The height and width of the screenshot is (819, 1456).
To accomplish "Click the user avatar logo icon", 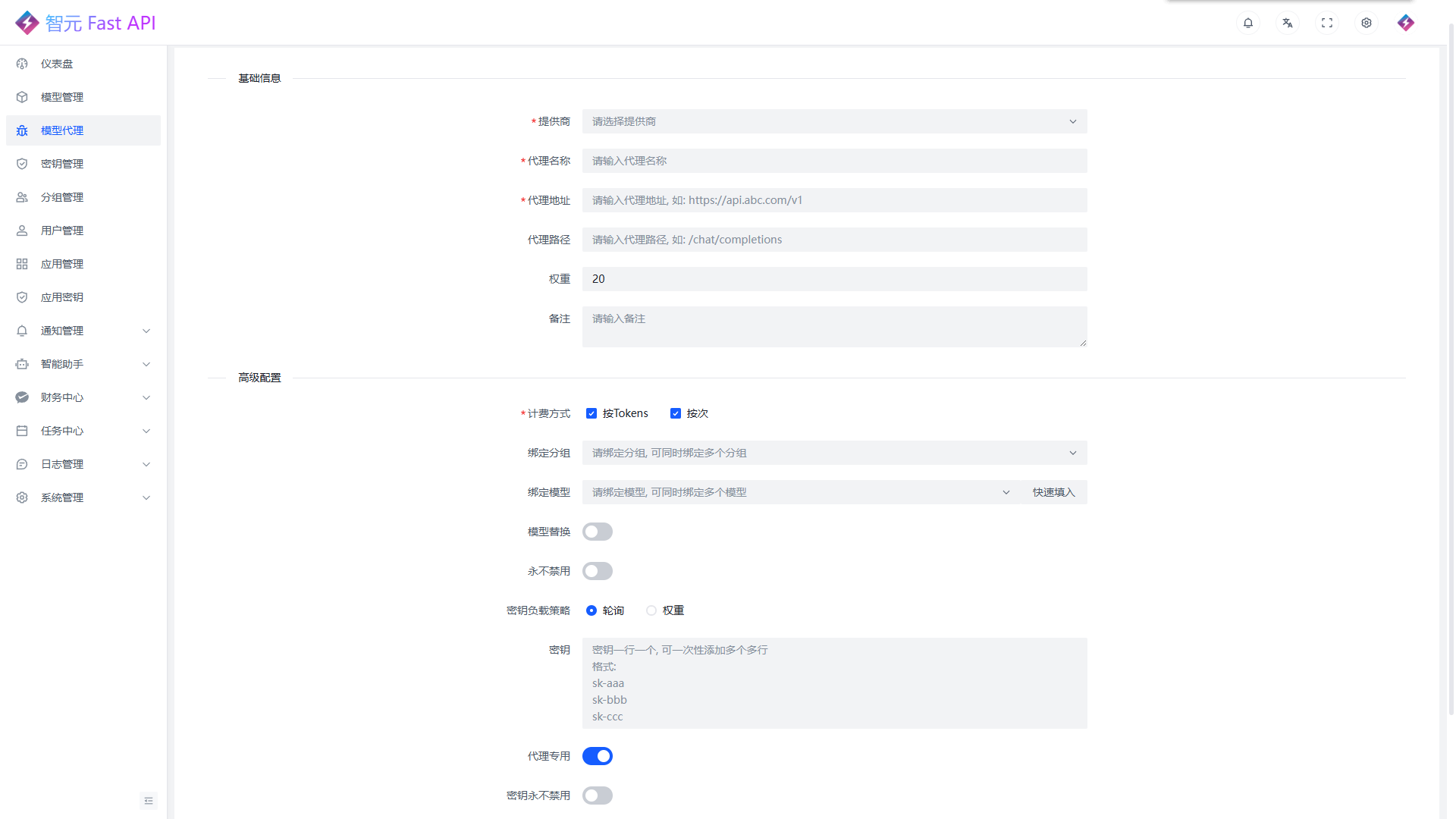I will [1406, 23].
